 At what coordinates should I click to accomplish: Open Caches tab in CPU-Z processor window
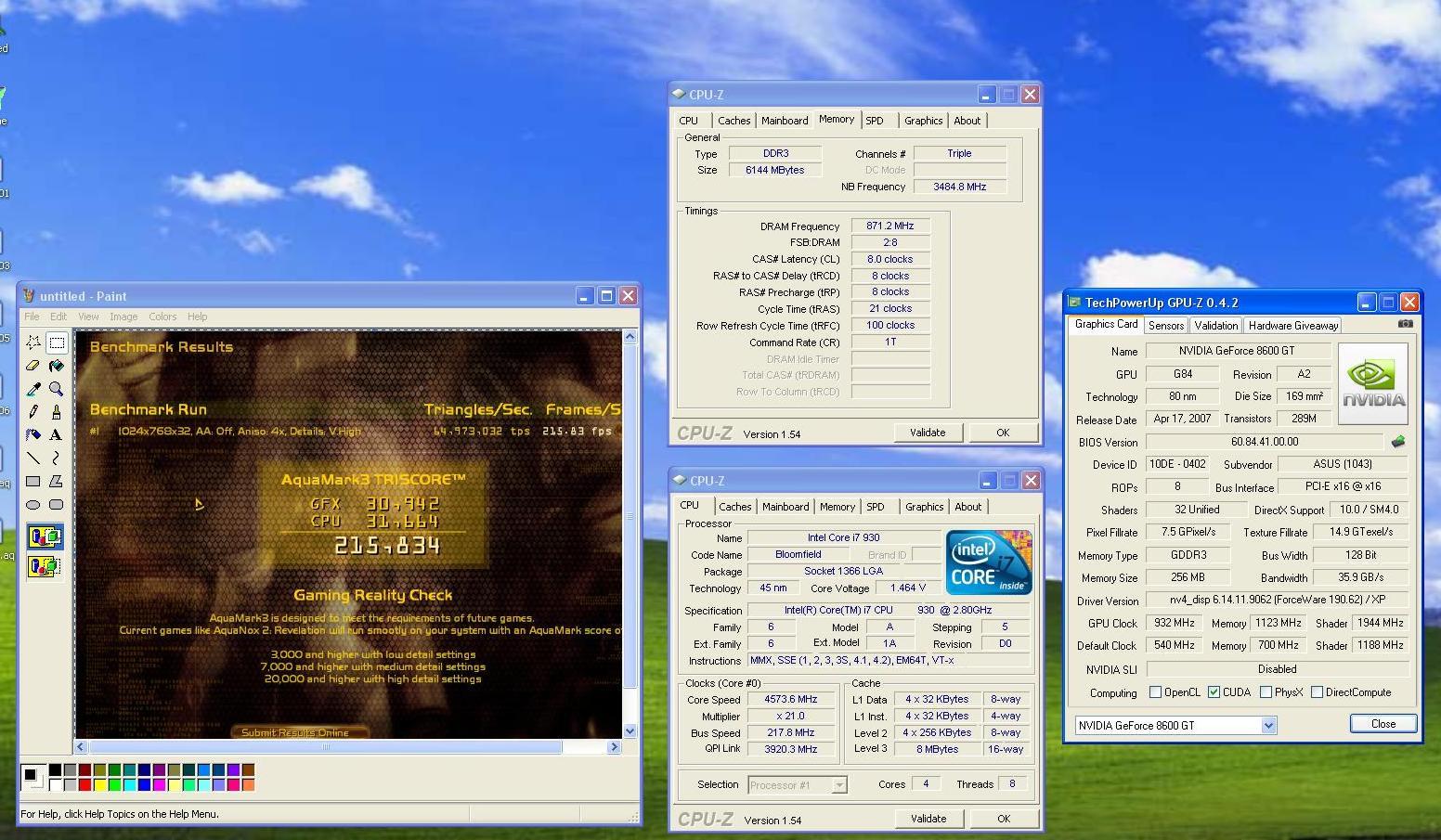click(x=734, y=507)
